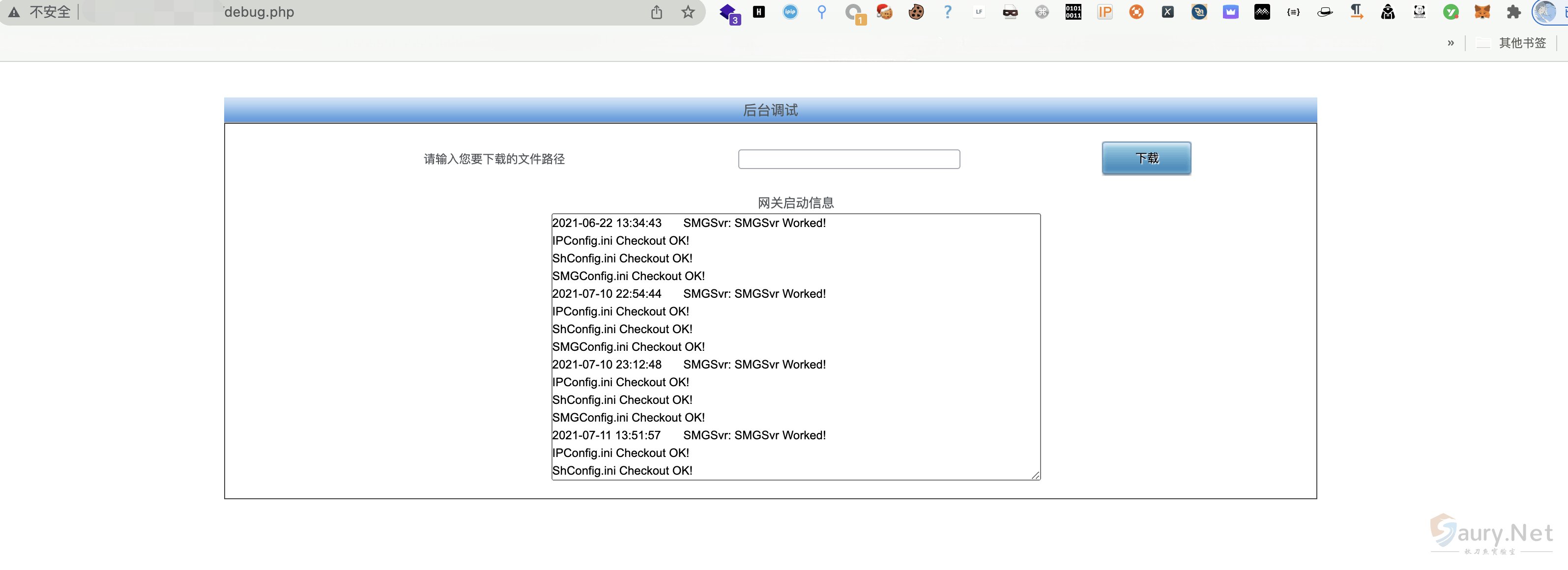Image resolution: width=1568 pixels, height=570 pixels.
Task: Open the hacker hoodie extension icon
Action: [1390, 12]
